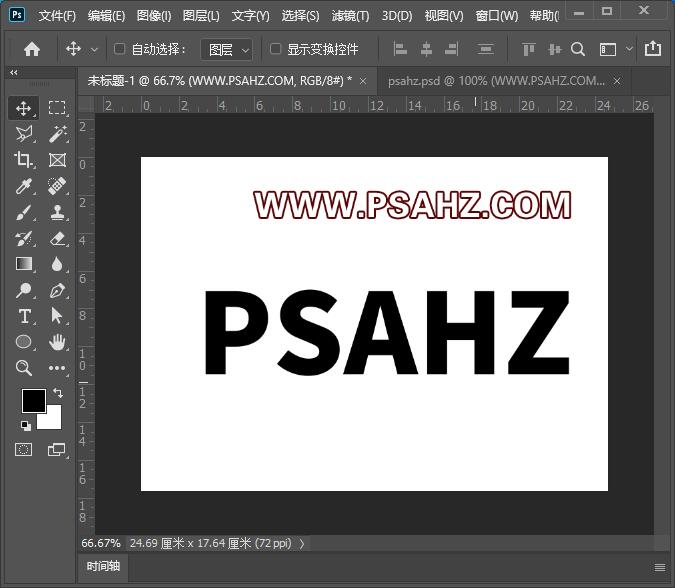The height and width of the screenshot is (588, 675).
Task: Open the 文字(Y) menu
Action: [251, 16]
